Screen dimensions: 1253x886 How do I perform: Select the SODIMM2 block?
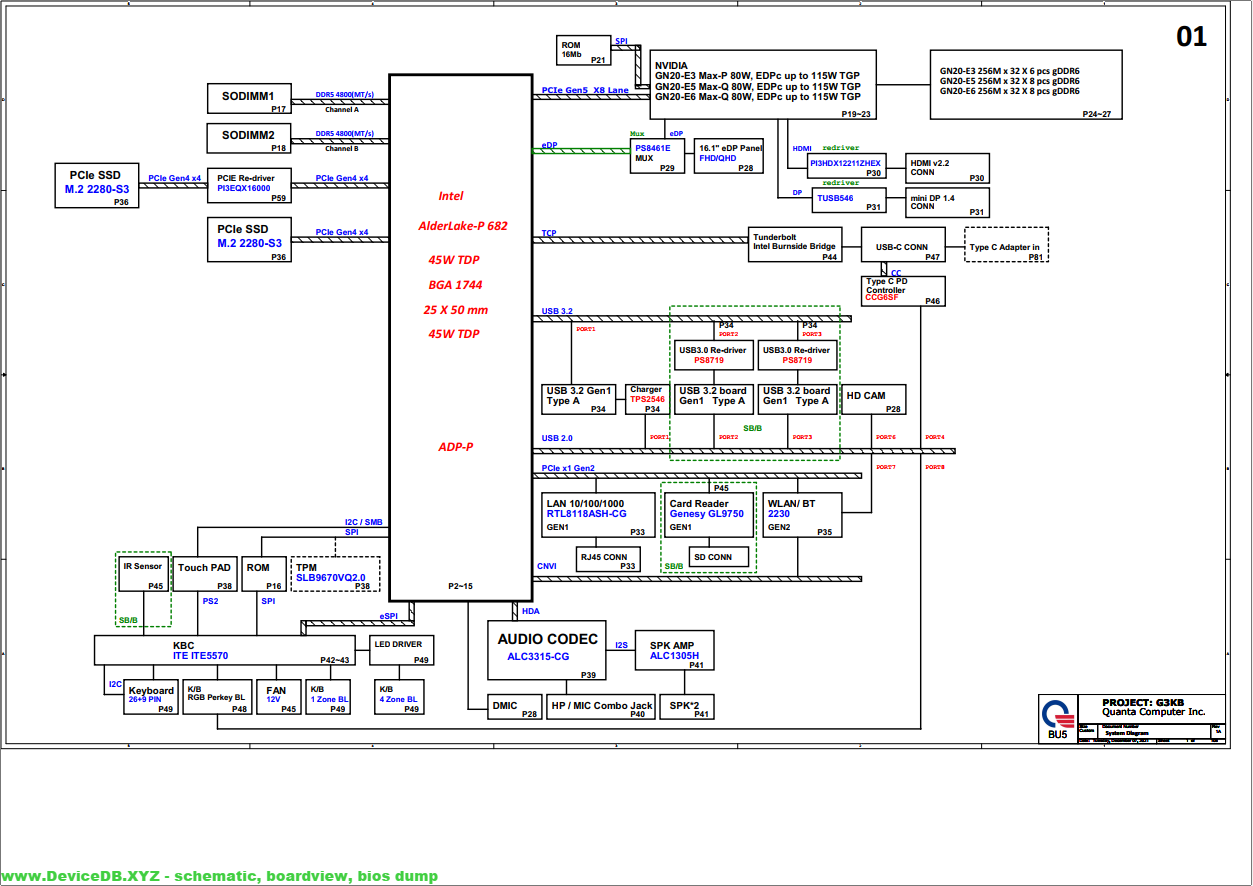tap(249, 138)
